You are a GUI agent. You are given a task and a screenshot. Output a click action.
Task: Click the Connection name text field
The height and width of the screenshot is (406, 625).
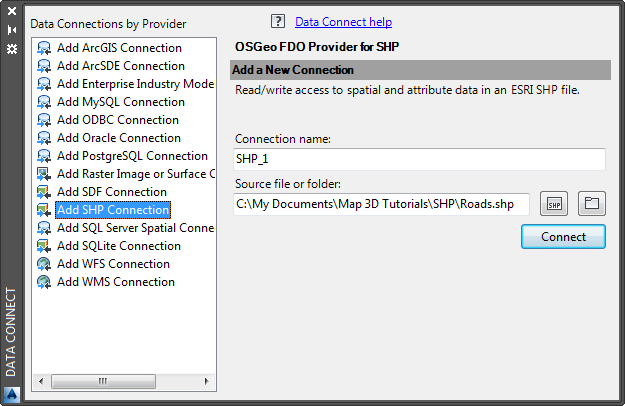point(419,159)
